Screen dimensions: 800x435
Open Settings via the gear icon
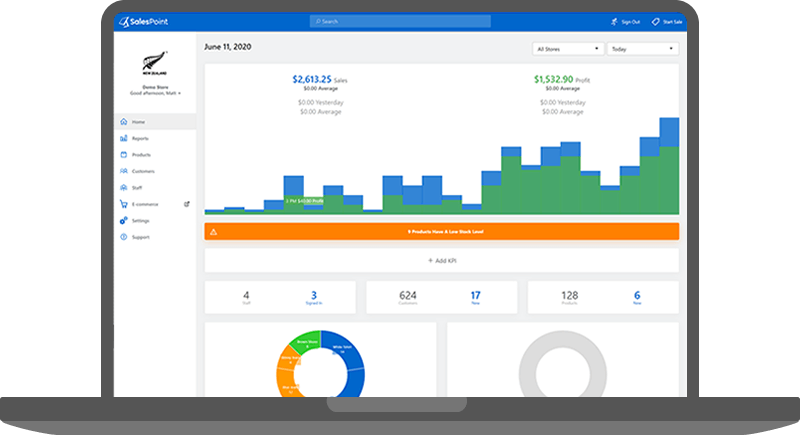tap(123, 220)
